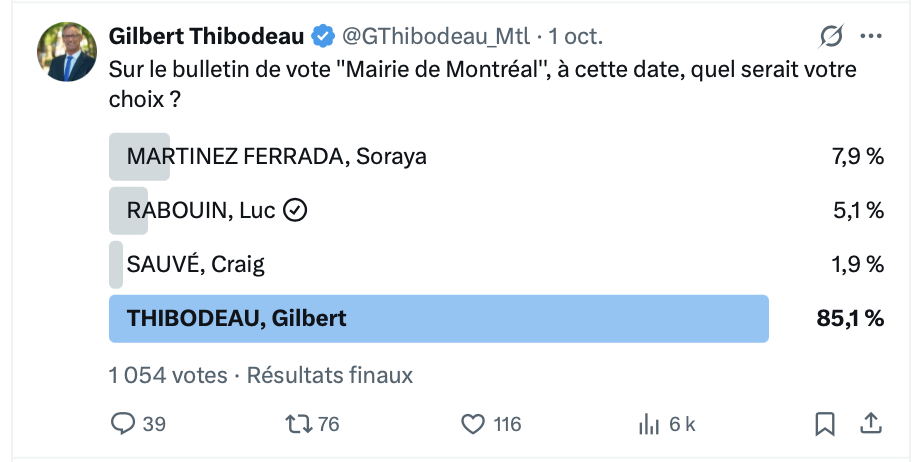Share the tweet via upload arrow icon
Screen dimensions: 912x462
[x=871, y=424]
